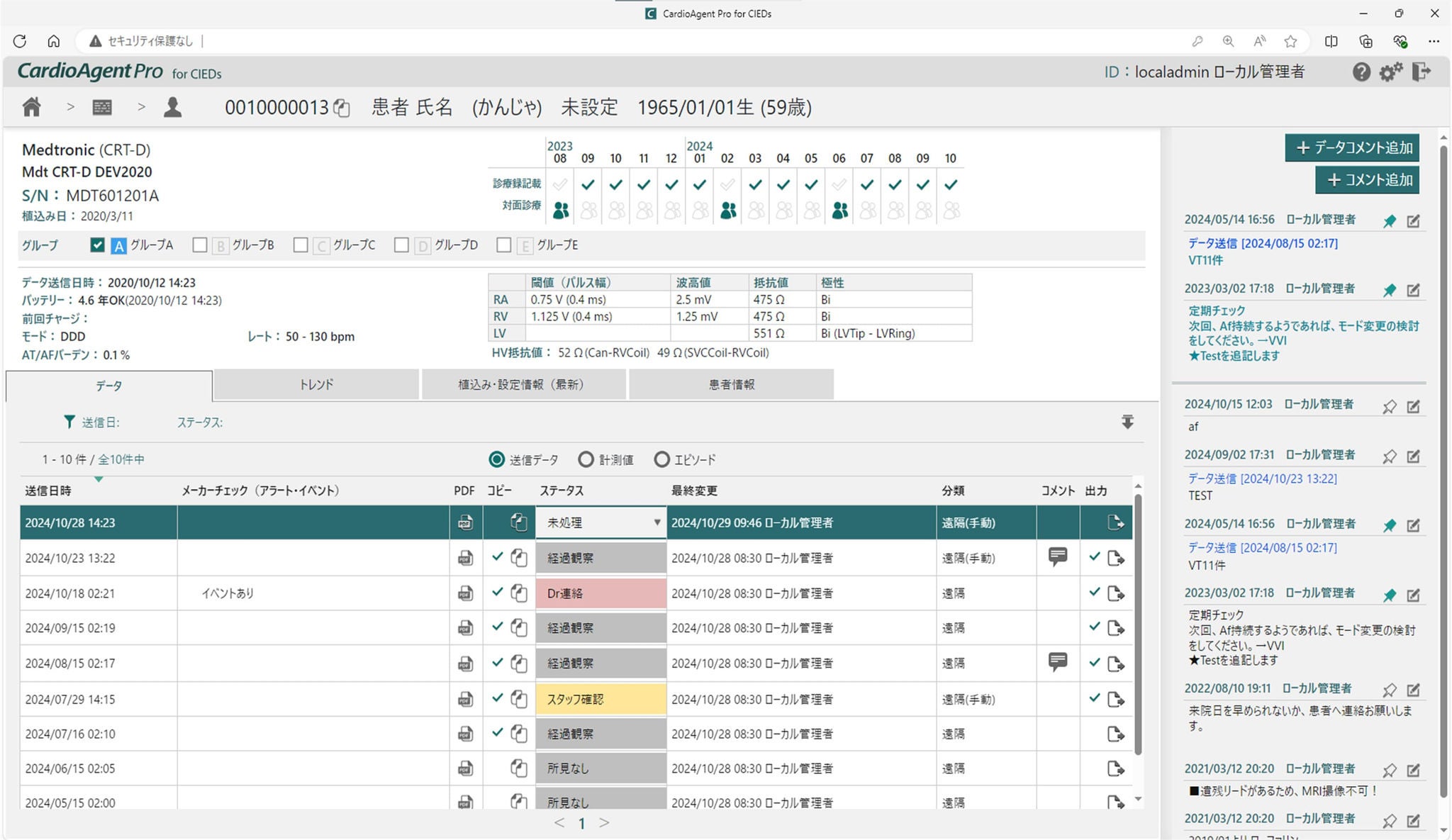Open settings gears icon in header
The width and height of the screenshot is (1452, 840).
1390,72
